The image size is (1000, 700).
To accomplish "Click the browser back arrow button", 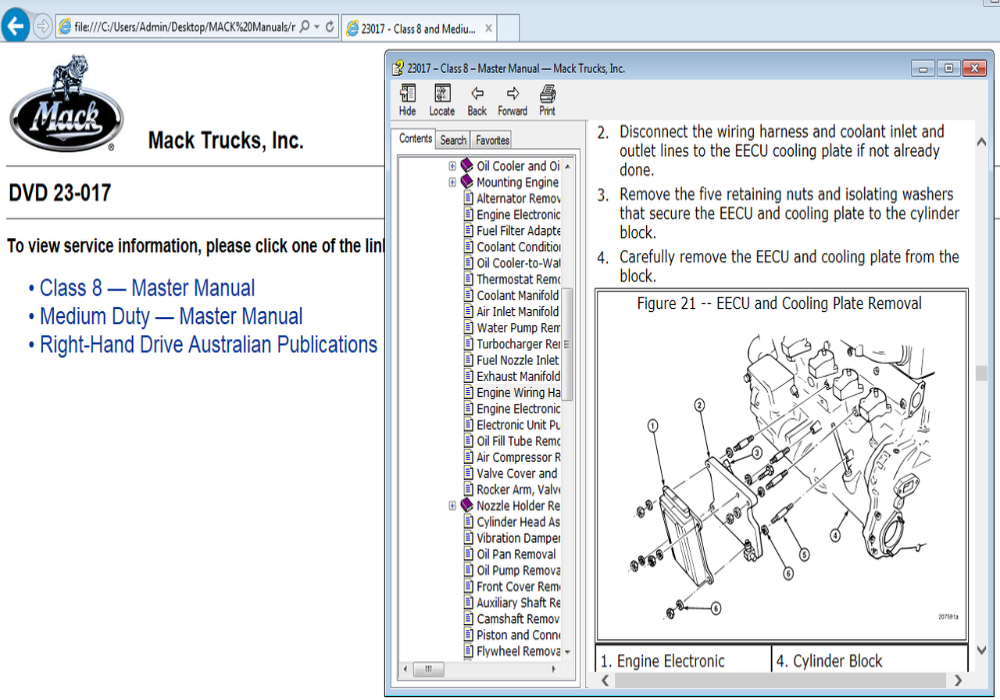I will click(15, 27).
